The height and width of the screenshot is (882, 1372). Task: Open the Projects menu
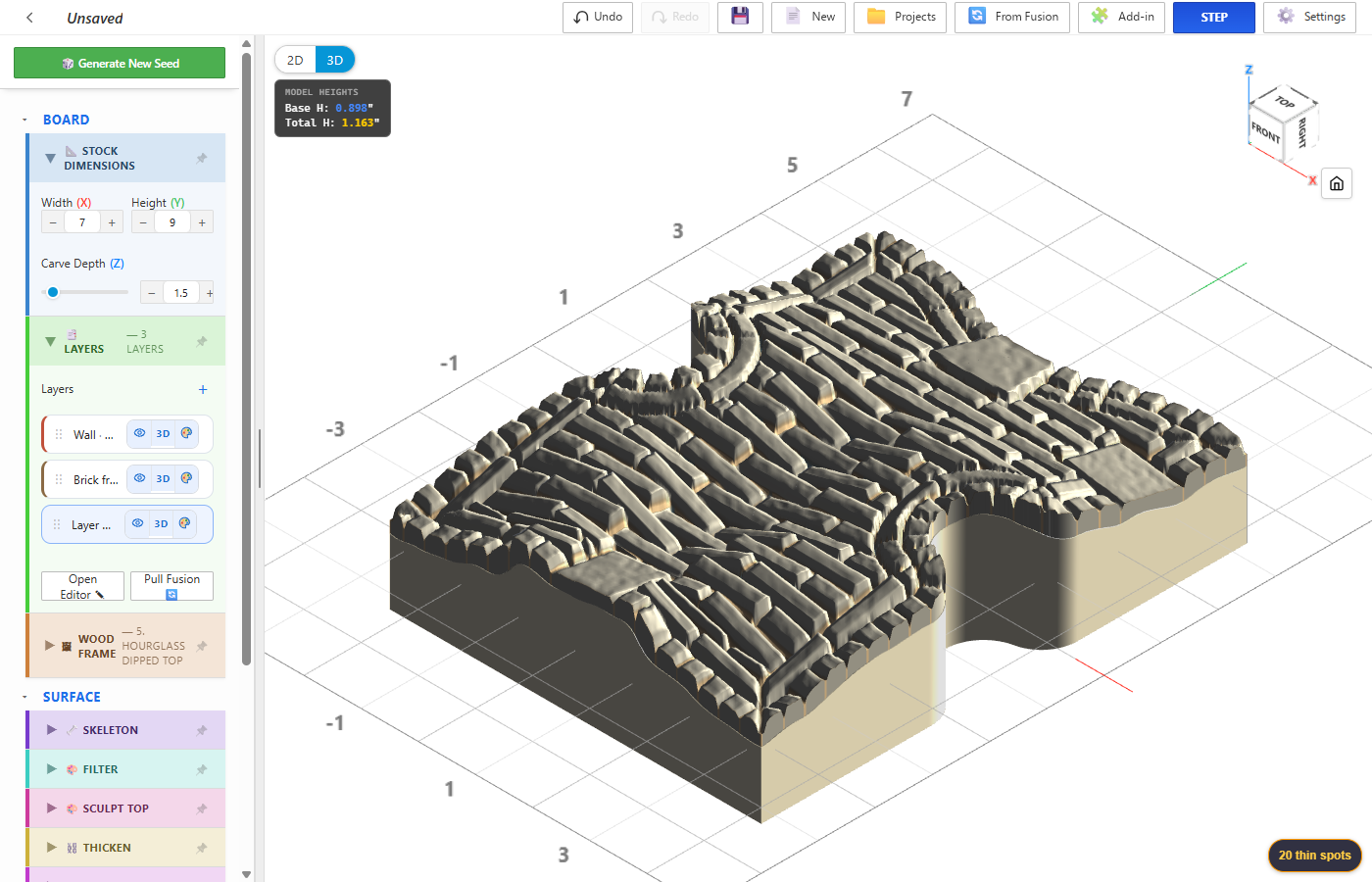pyautogui.click(x=900, y=17)
